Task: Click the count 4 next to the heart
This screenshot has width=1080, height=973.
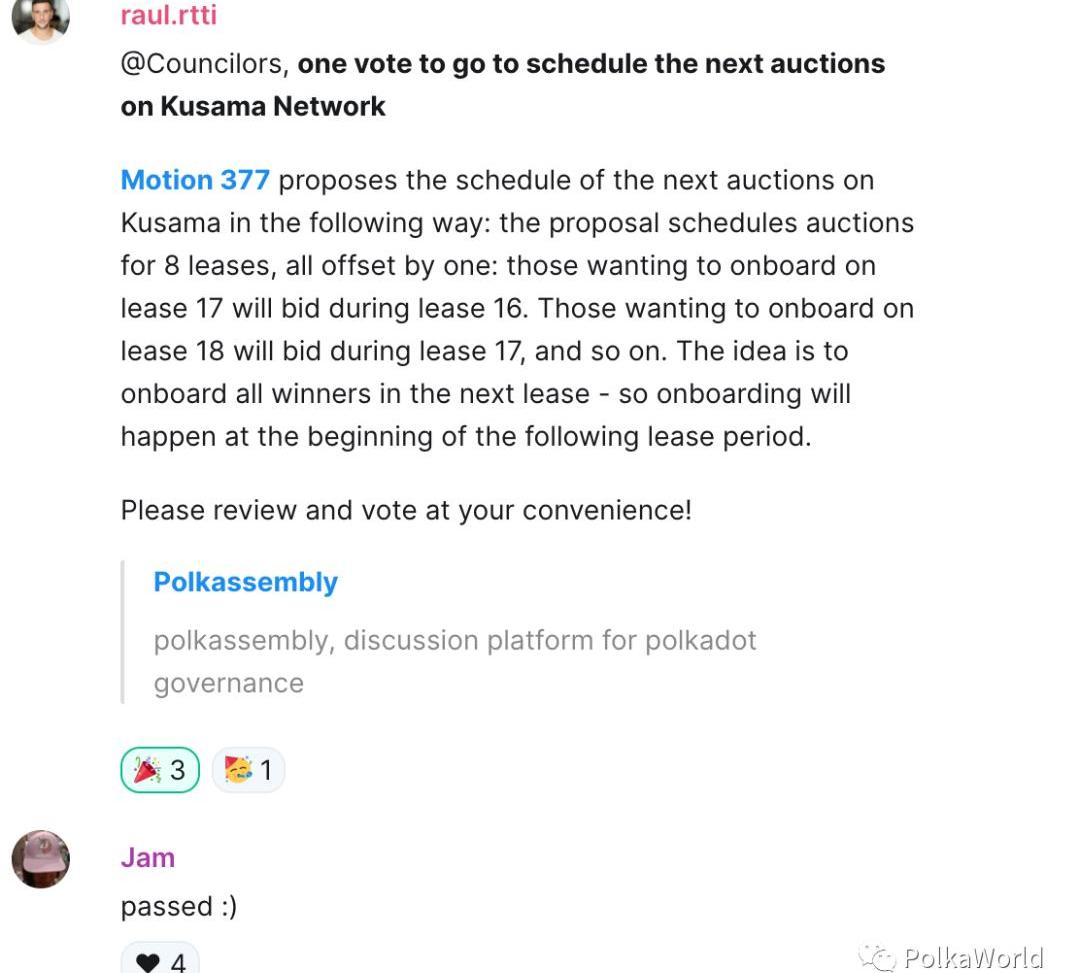Action: [x=178, y=962]
